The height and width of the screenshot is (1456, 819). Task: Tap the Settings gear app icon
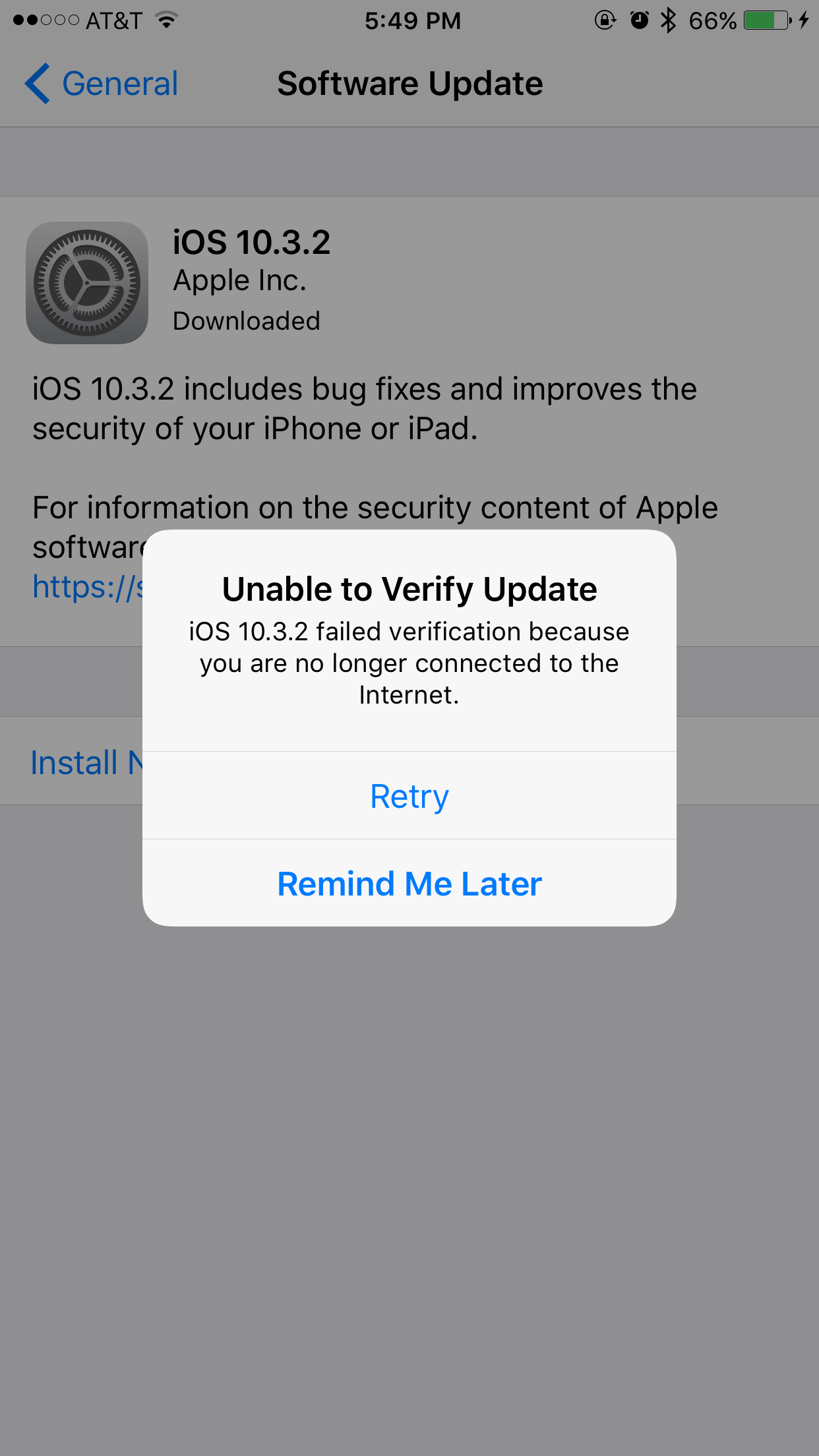[86, 282]
